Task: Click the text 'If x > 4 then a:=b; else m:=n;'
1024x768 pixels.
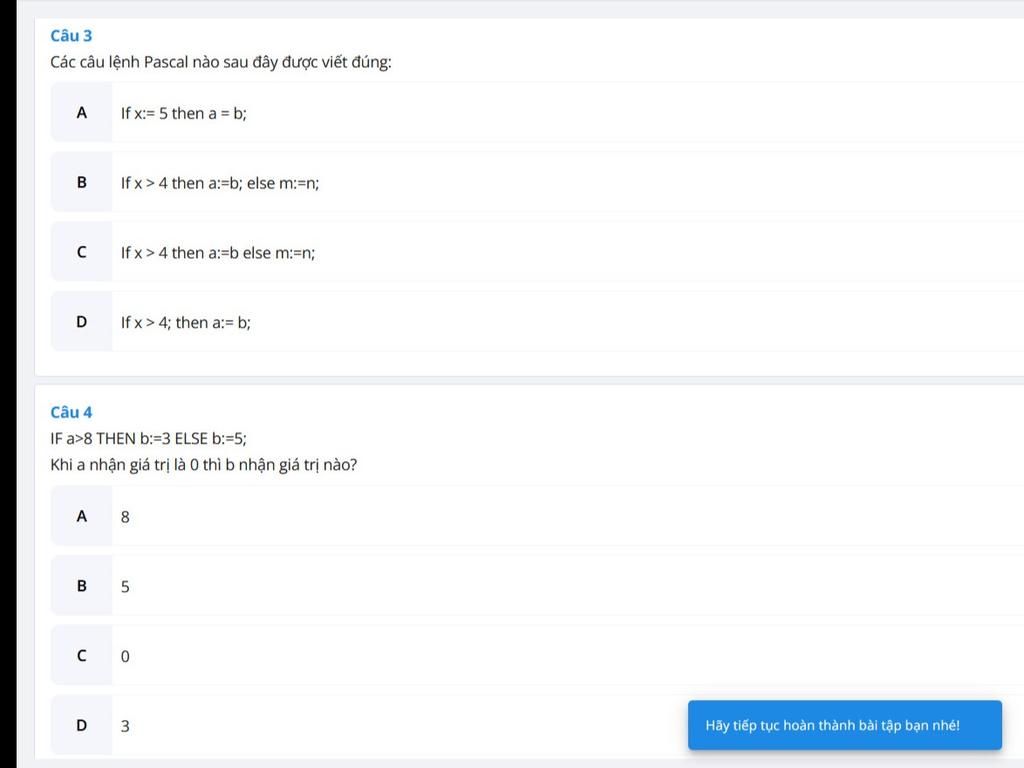Action: click(219, 184)
